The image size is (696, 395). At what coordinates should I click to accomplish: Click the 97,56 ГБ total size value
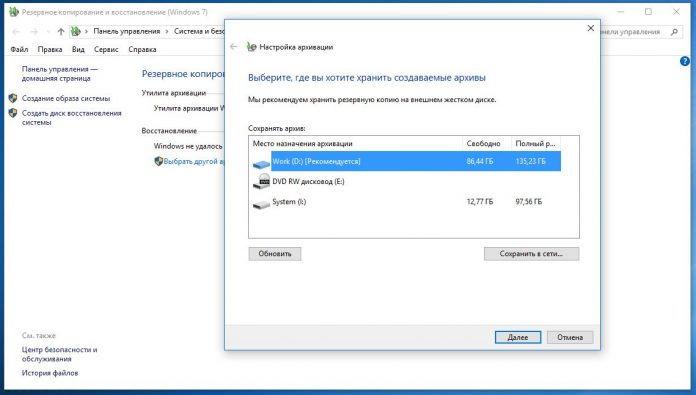pyautogui.click(x=529, y=202)
